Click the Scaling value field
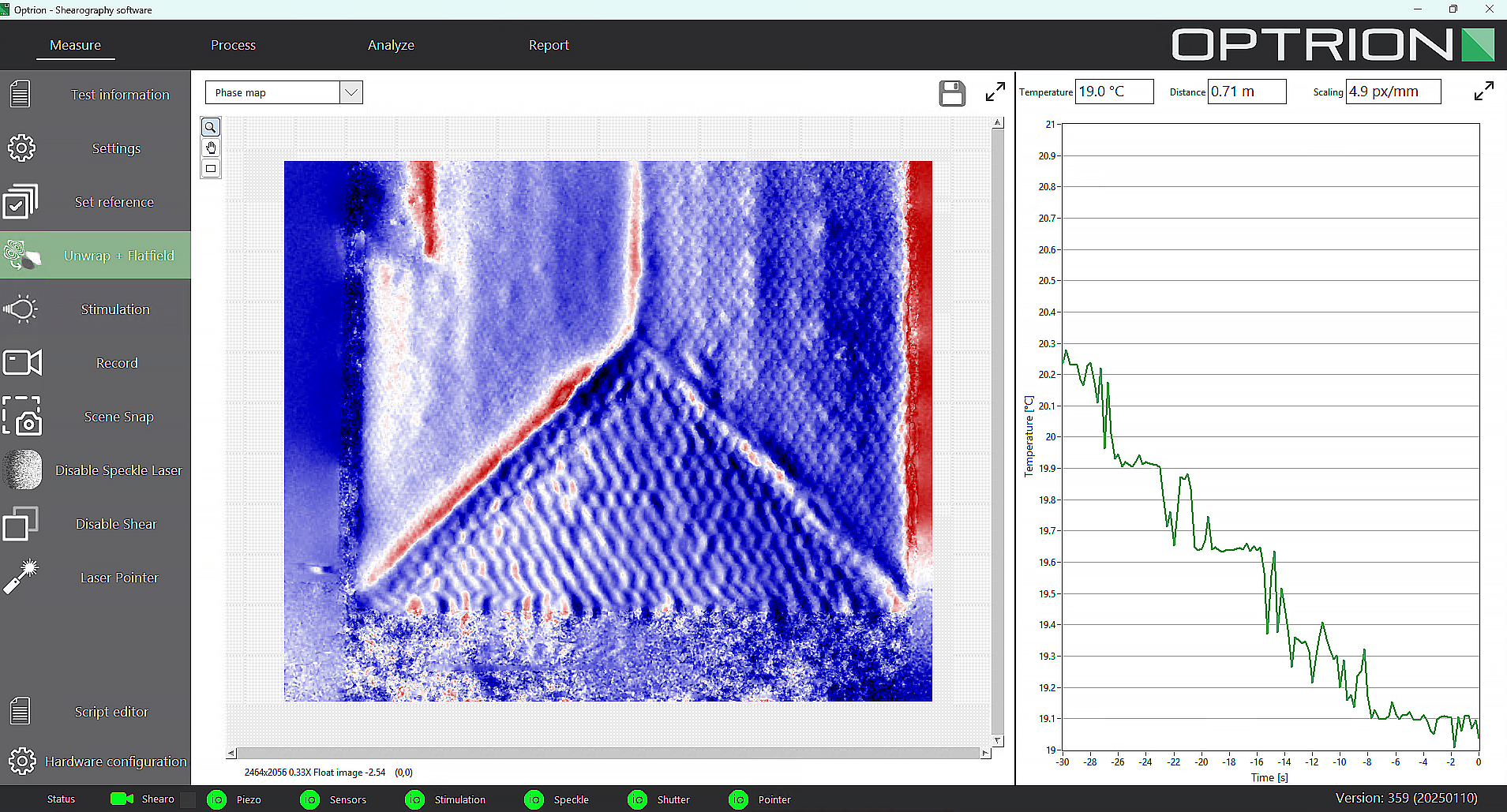1507x812 pixels. pos(1393,92)
